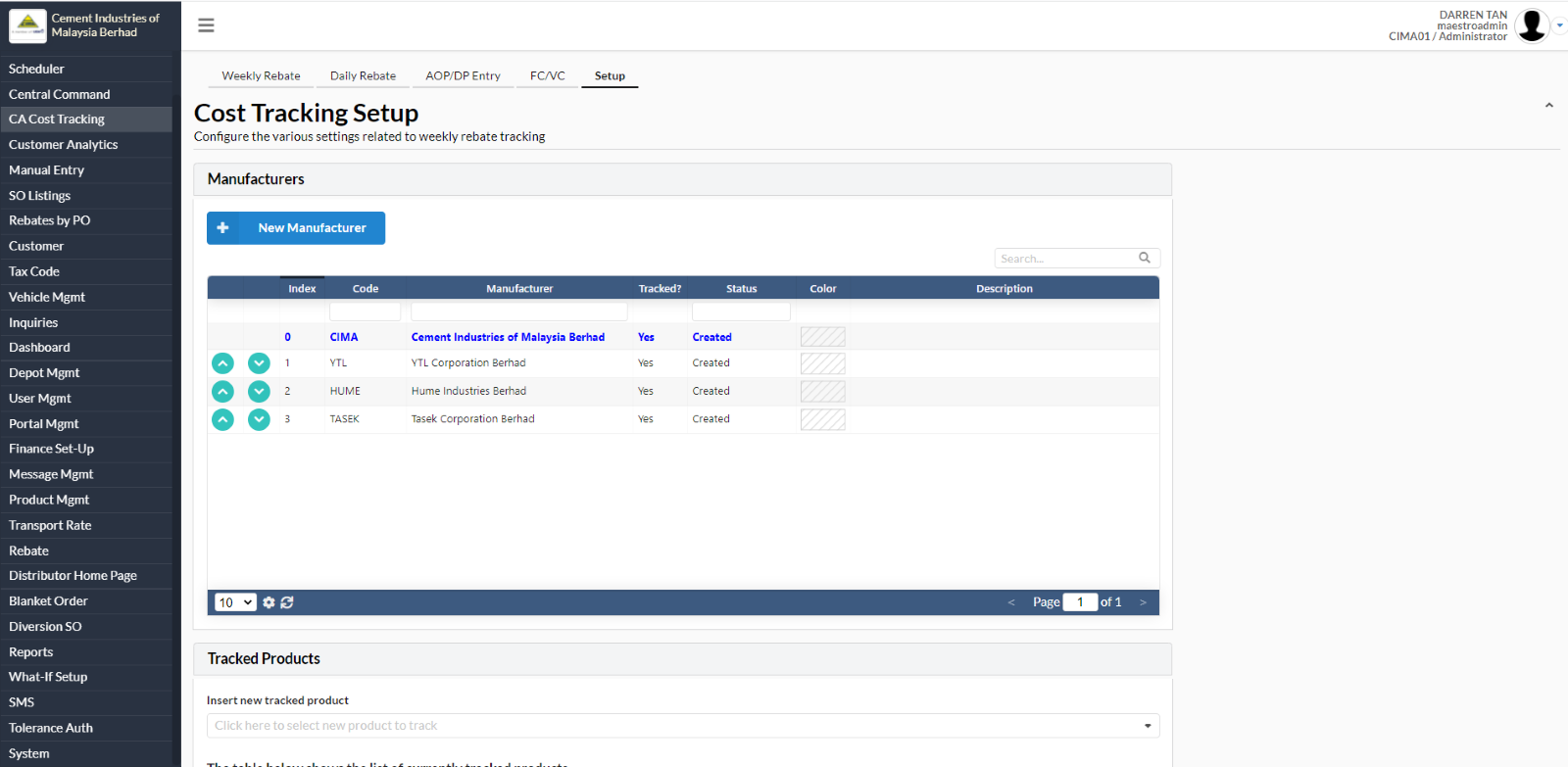Sort by the Code column header
This screenshot has height=767, width=1568.
pyautogui.click(x=366, y=288)
